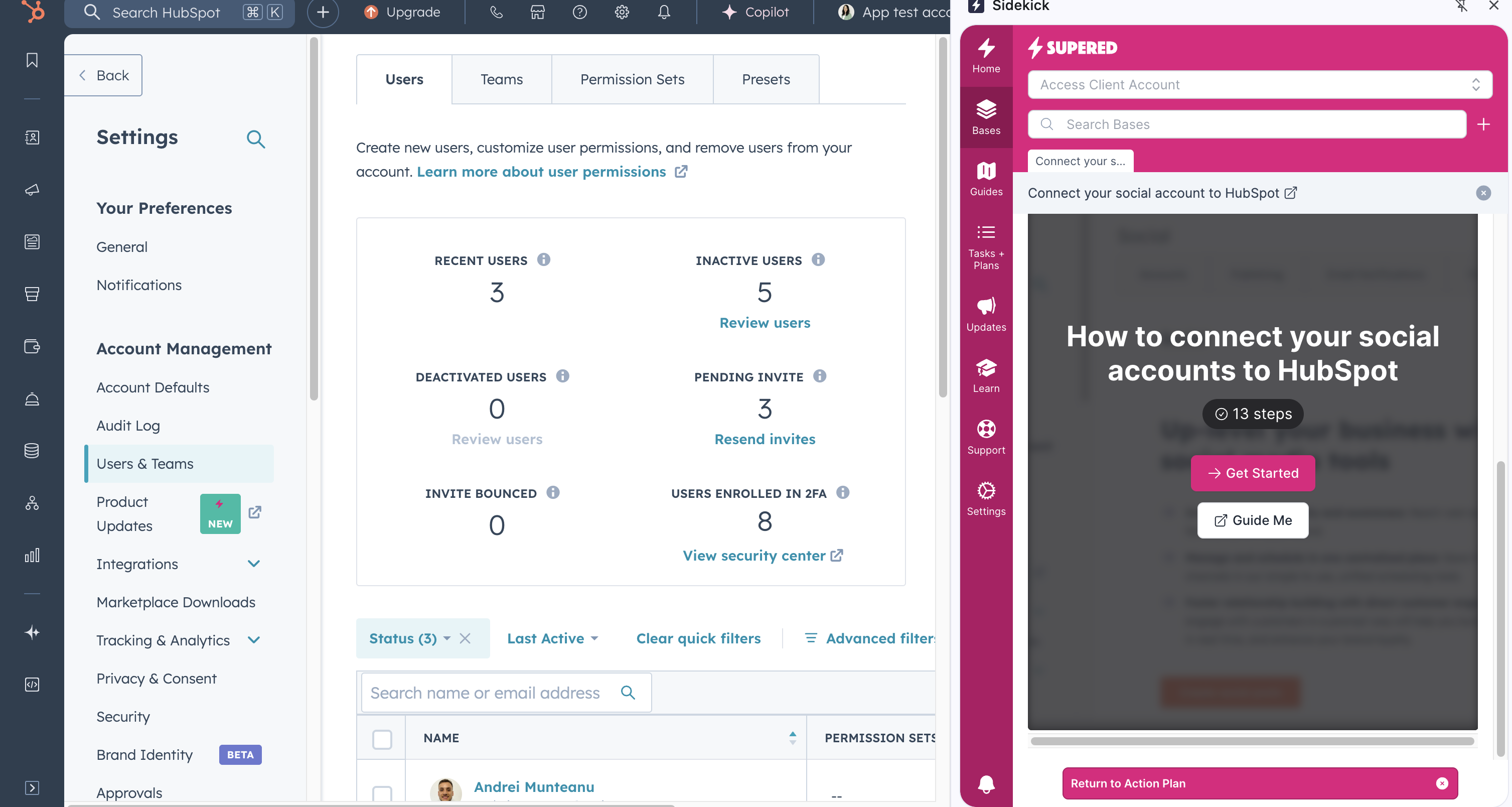Open the Audit Log settings item

click(x=128, y=425)
